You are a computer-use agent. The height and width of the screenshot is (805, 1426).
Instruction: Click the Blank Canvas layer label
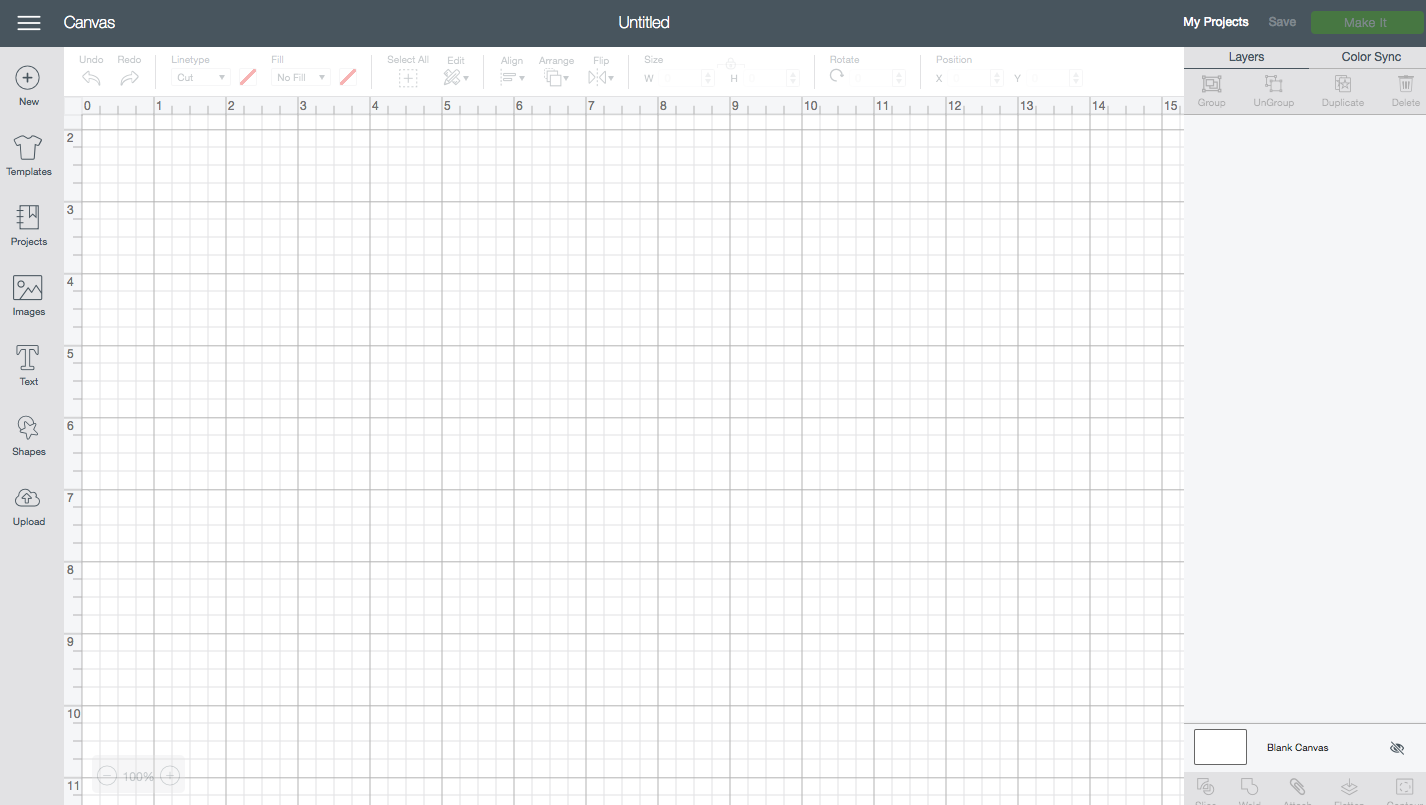1297,748
